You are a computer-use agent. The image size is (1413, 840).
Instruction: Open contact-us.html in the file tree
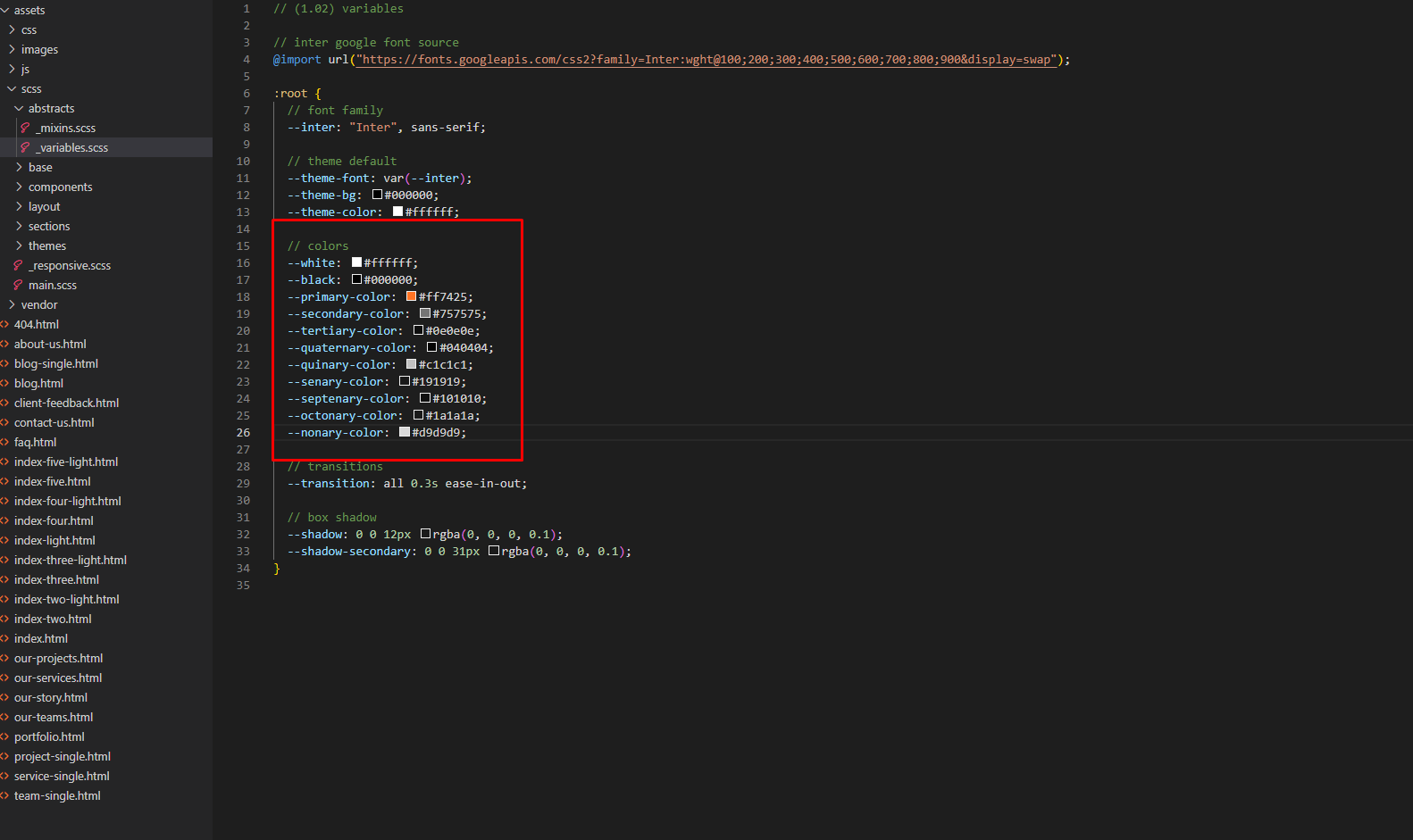[54, 422]
